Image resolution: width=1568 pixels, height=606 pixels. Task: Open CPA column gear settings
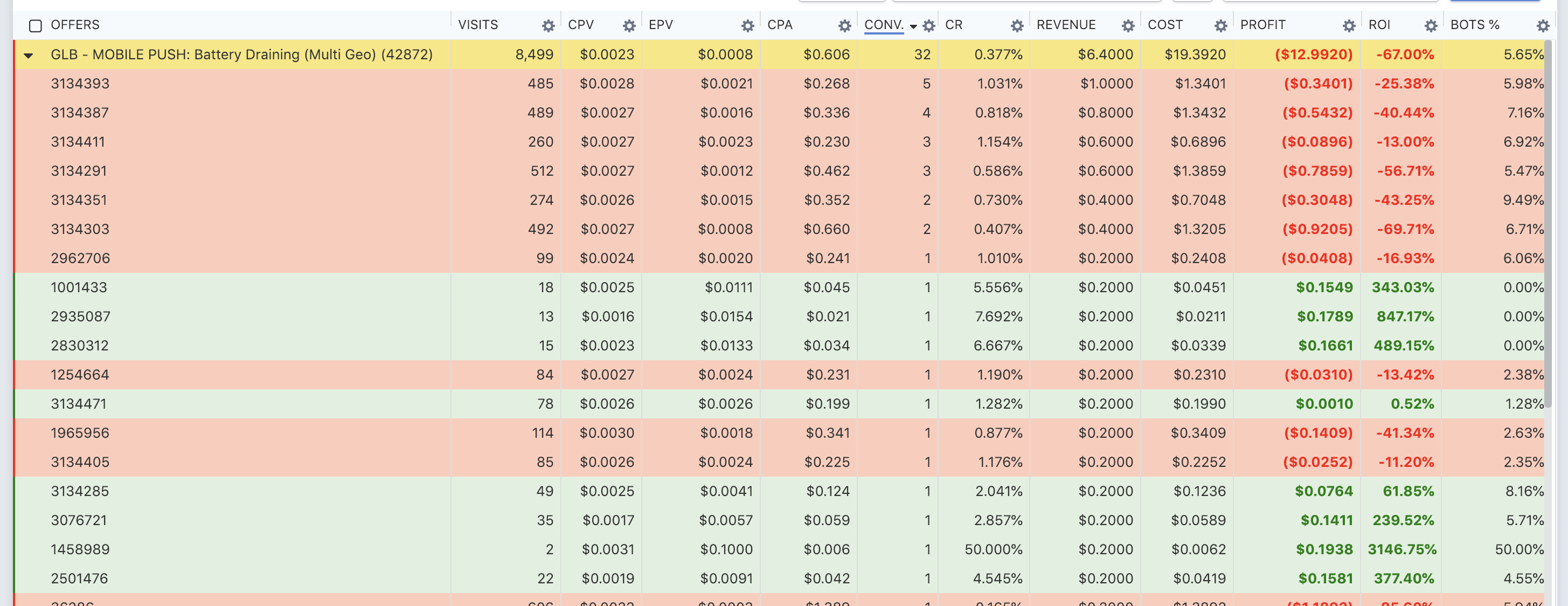pyautogui.click(x=844, y=25)
